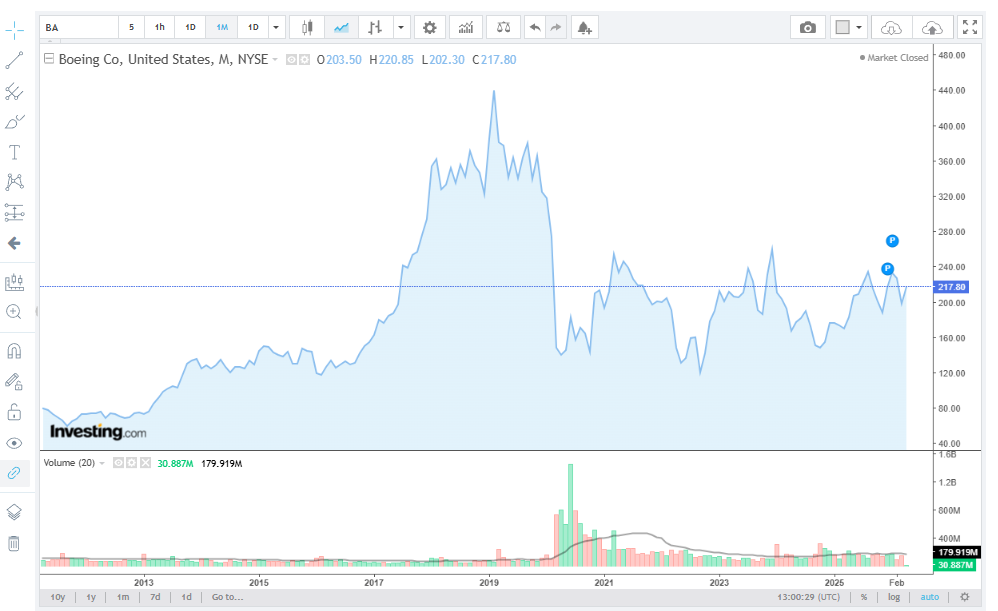Select the trend line drawing tool
Image resolution: width=998 pixels, height=611 pixels.
point(14,61)
